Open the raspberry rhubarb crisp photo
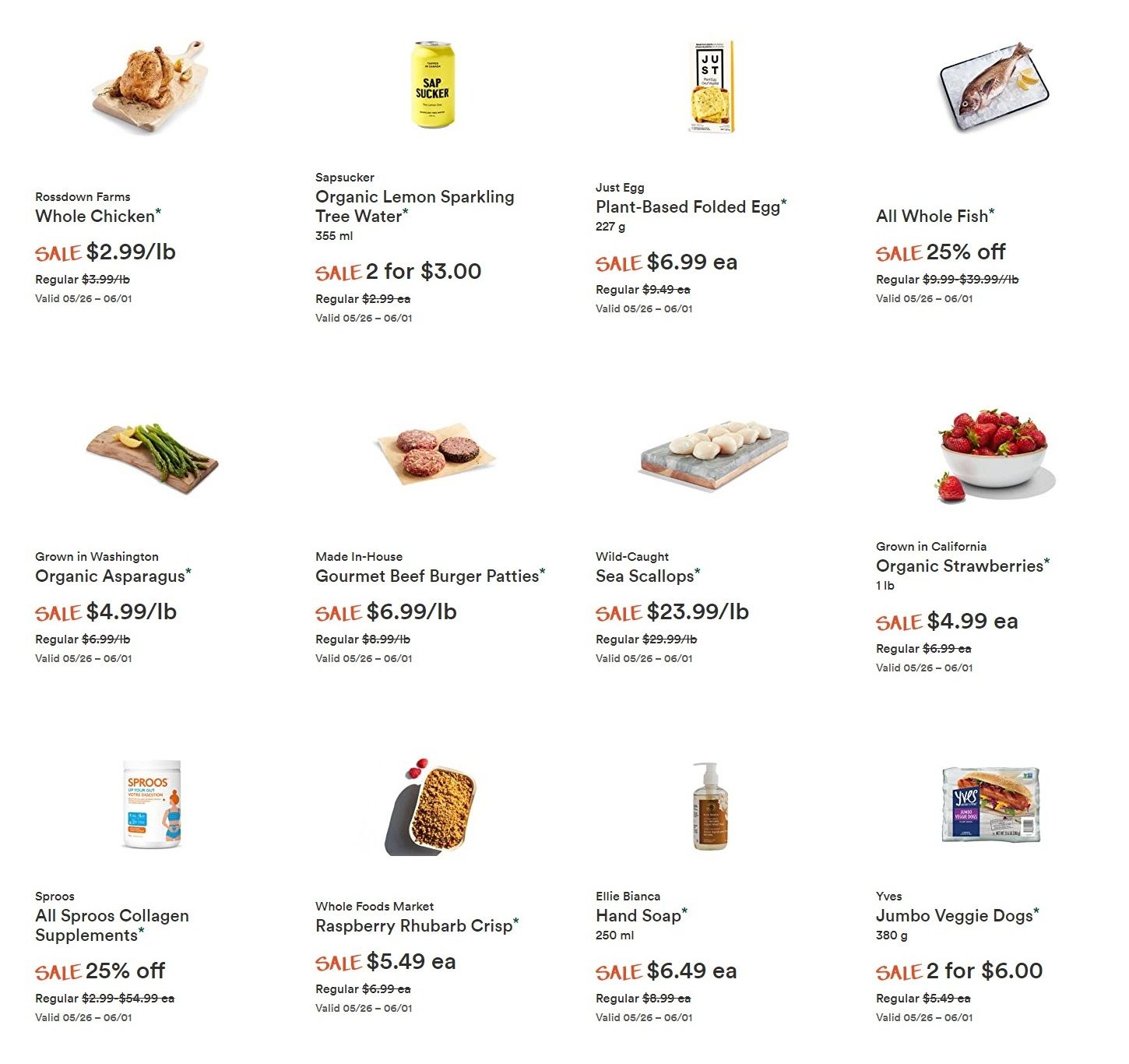The width and height of the screenshot is (1129, 1064). (431, 806)
